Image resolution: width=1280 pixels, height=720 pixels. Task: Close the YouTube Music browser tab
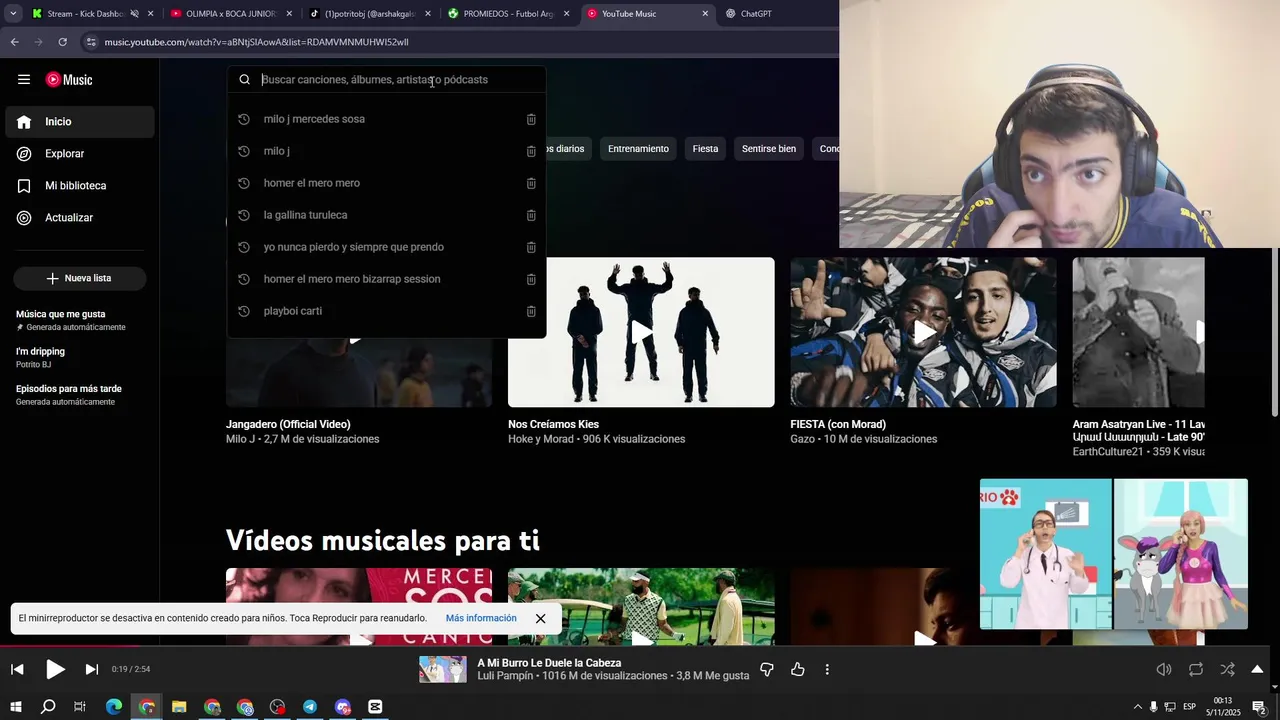(705, 14)
